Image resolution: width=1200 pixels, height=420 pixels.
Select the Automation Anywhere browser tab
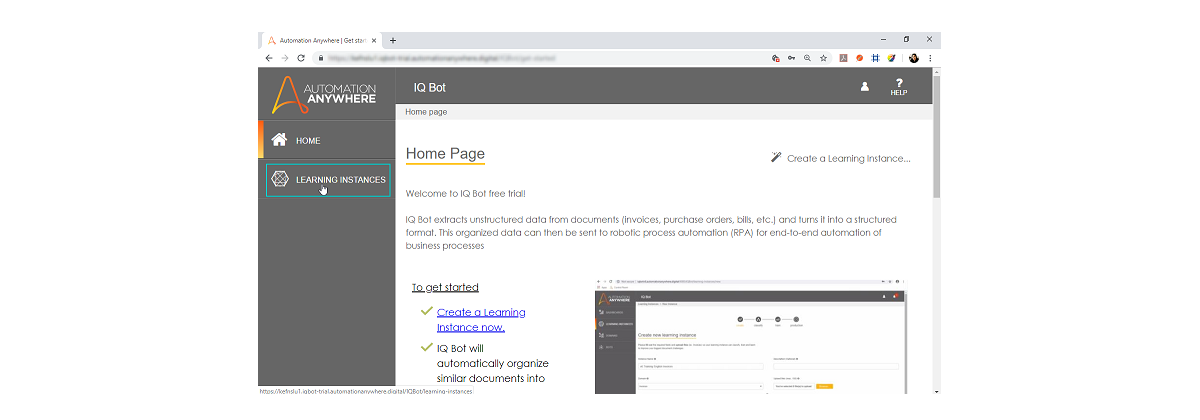click(x=321, y=40)
